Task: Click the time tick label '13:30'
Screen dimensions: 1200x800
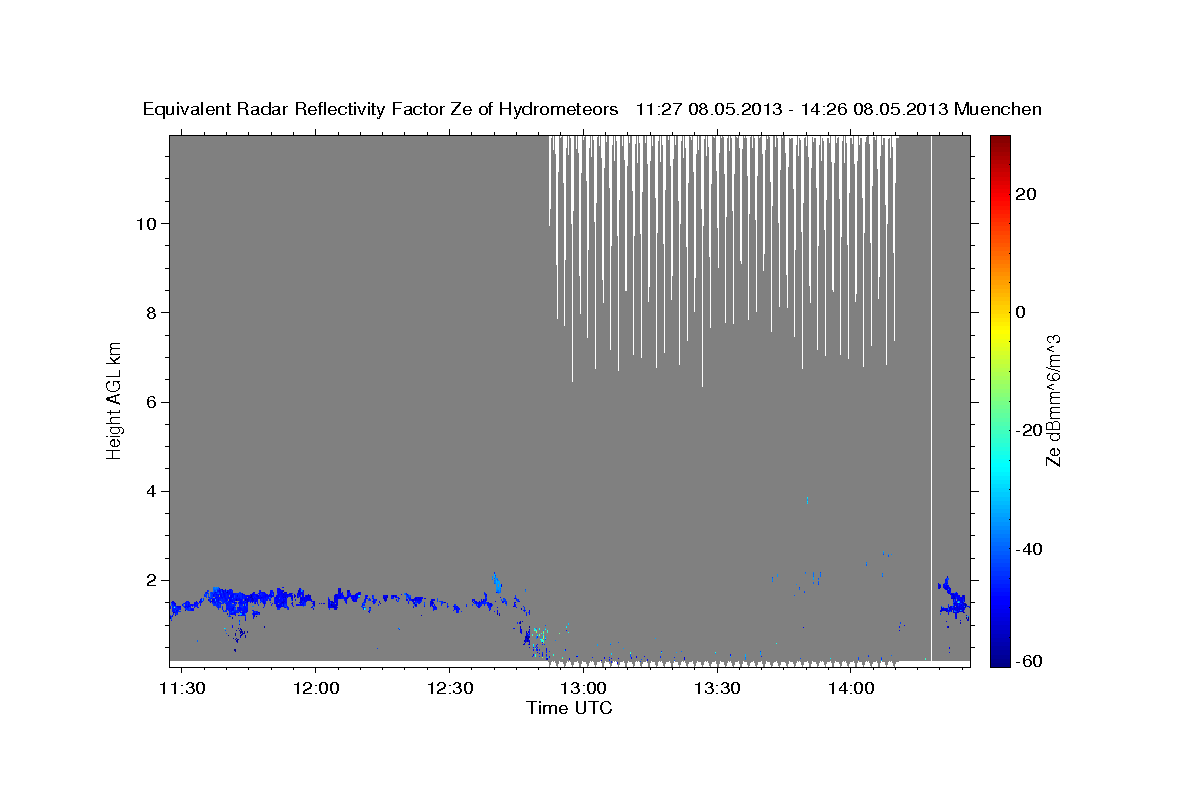Action: tap(716, 688)
